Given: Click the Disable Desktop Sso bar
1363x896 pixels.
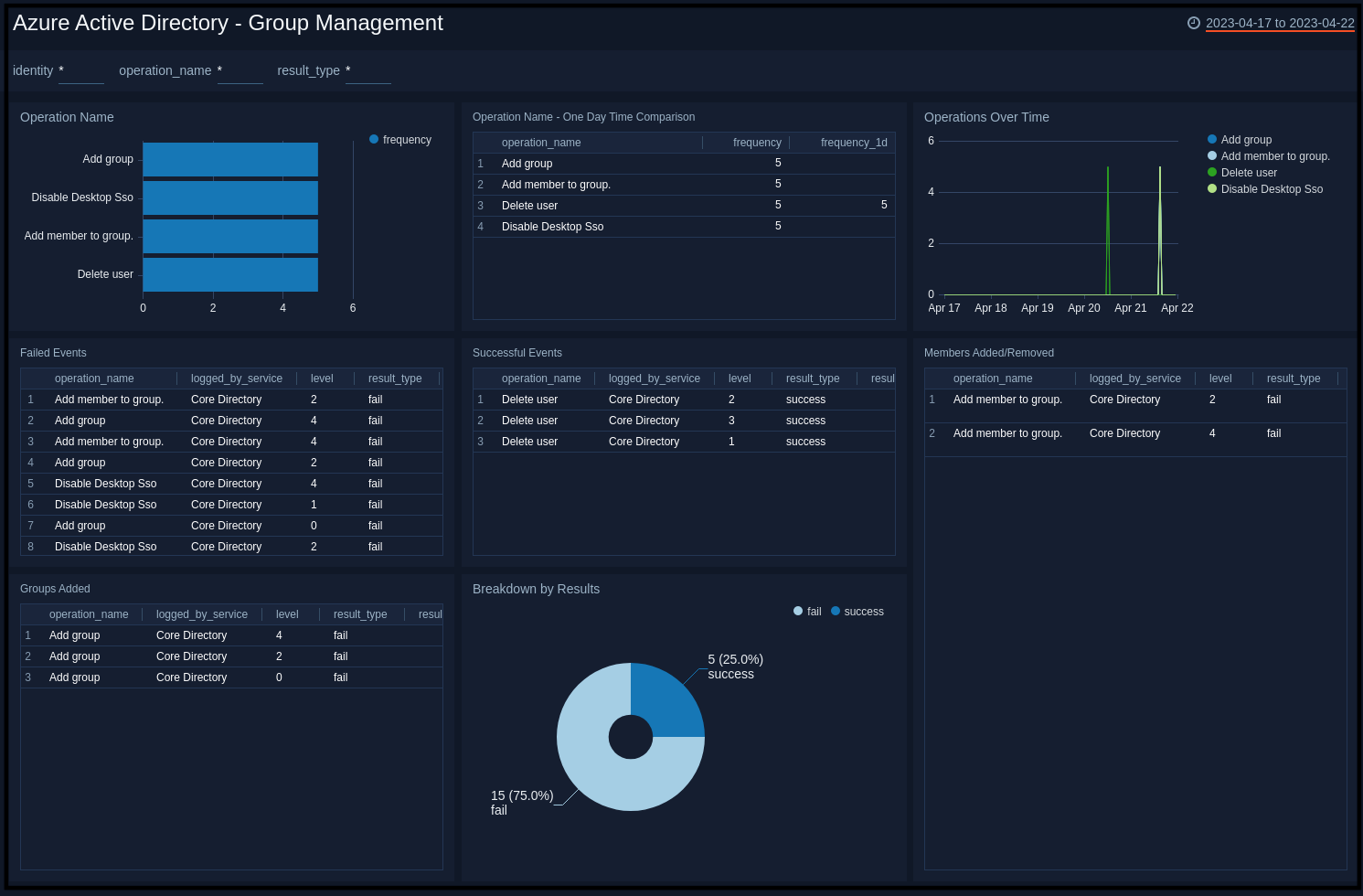Looking at the screenshot, I should [230, 197].
